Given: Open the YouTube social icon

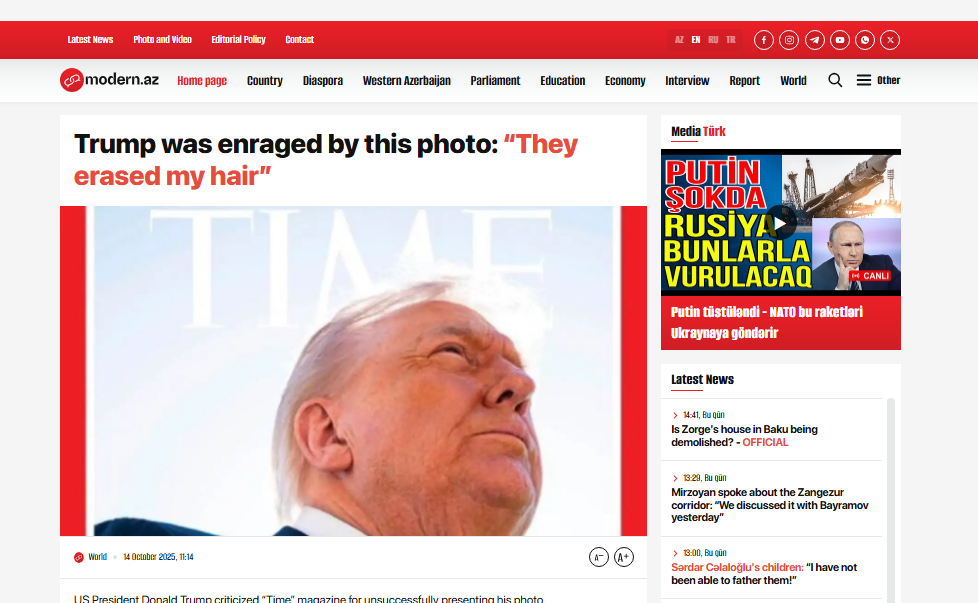Looking at the screenshot, I should tap(840, 40).
